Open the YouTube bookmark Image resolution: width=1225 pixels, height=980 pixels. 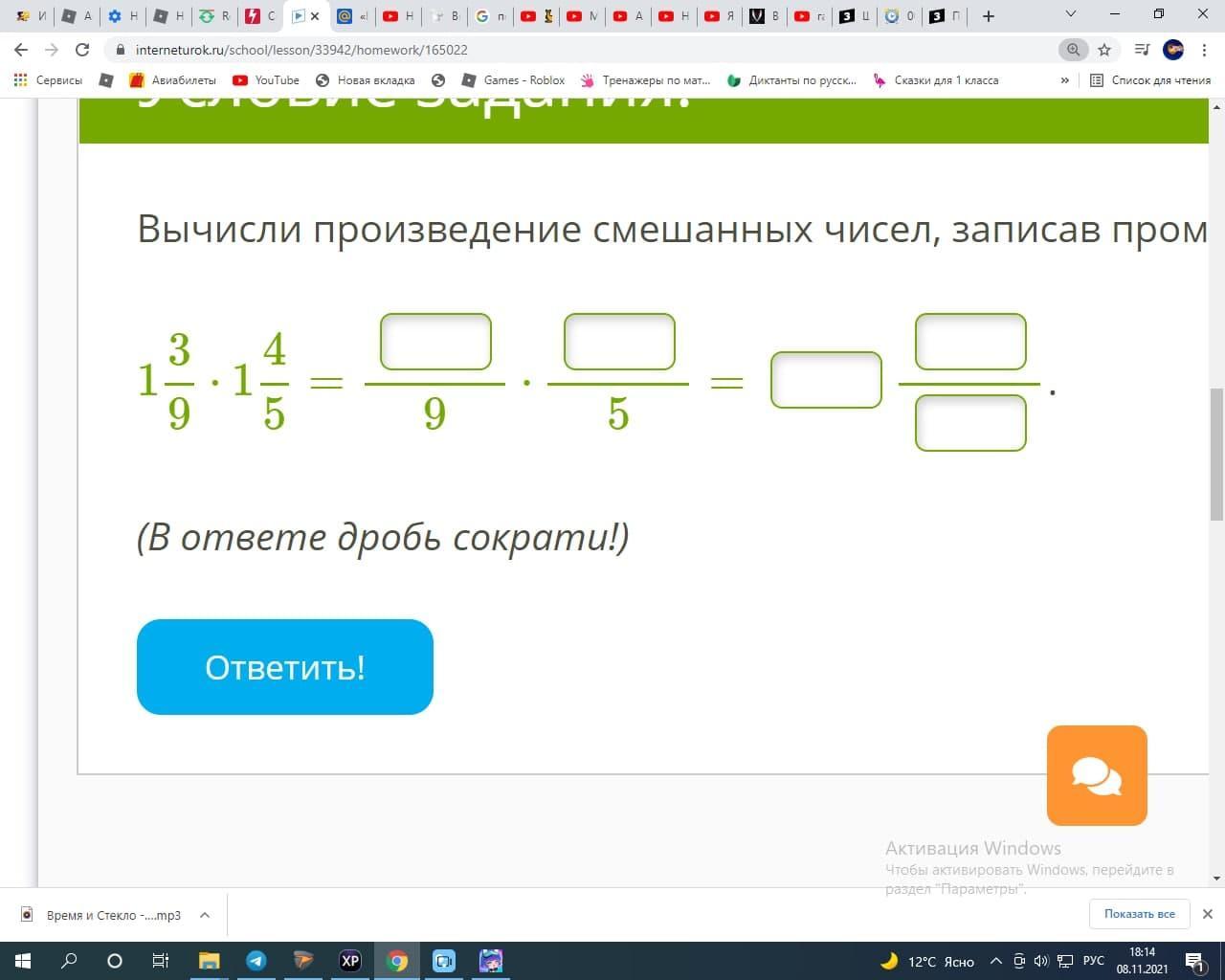point(266,80)
